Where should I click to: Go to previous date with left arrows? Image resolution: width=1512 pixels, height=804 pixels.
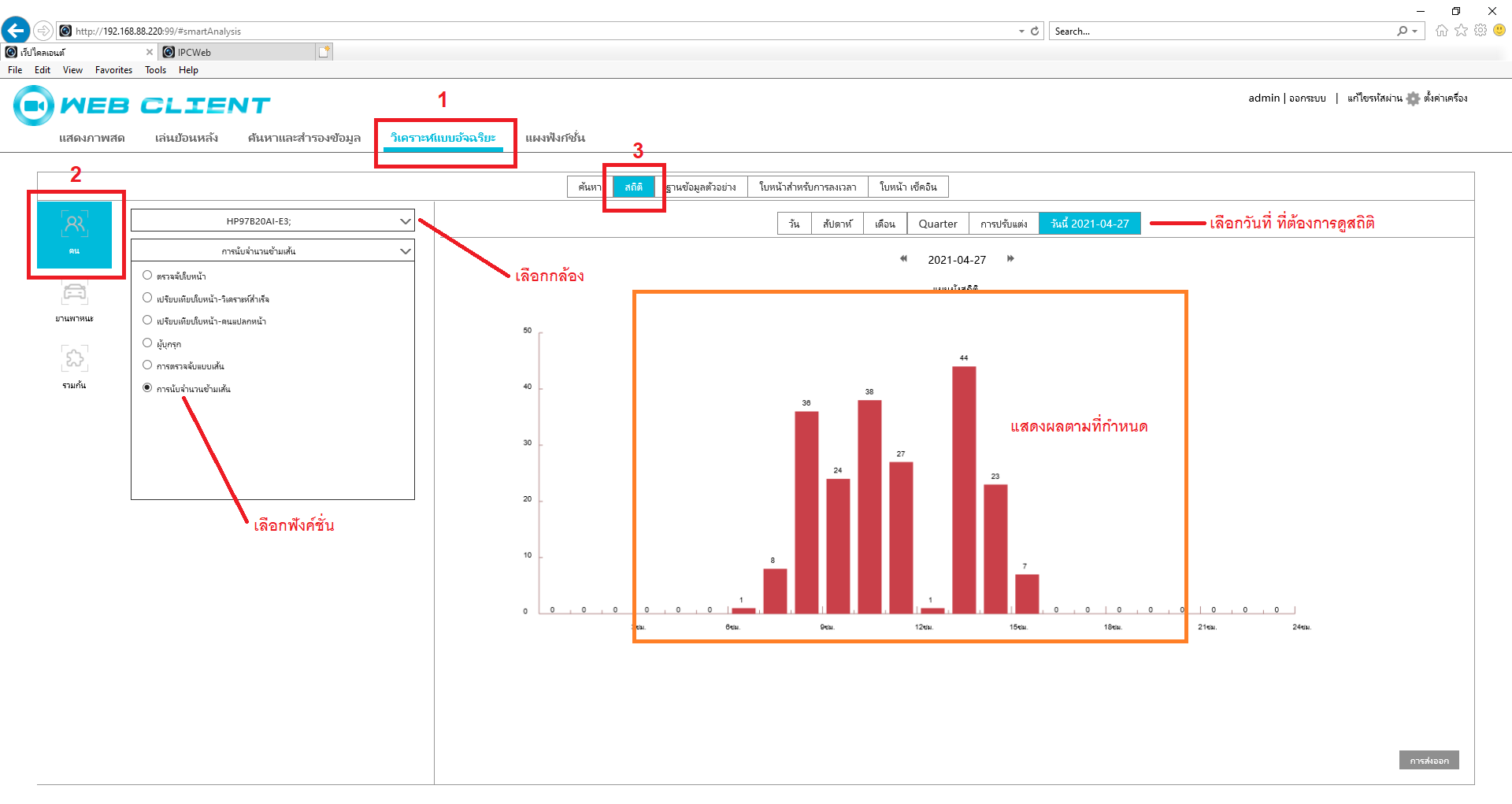(x=903, y=259)
